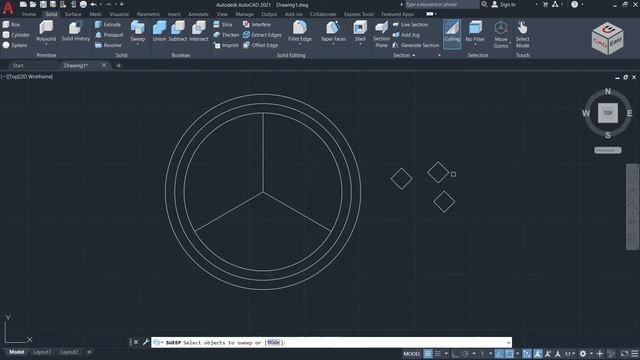The width and height of the screenshot is (640, 360).
Task: Choose the Extrude tool
Action: tap(108, 24)
